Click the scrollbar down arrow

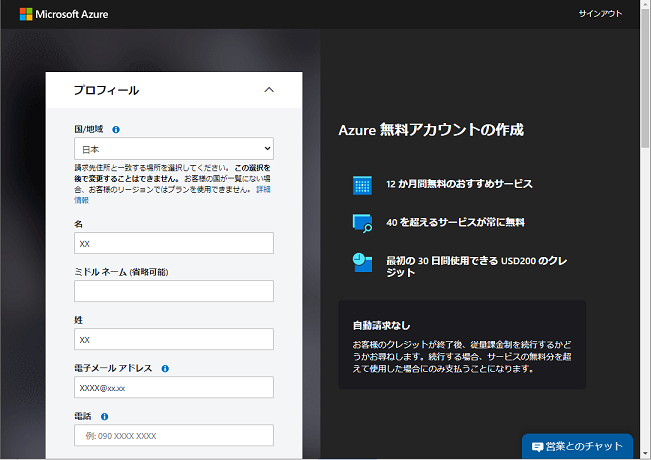645,455
